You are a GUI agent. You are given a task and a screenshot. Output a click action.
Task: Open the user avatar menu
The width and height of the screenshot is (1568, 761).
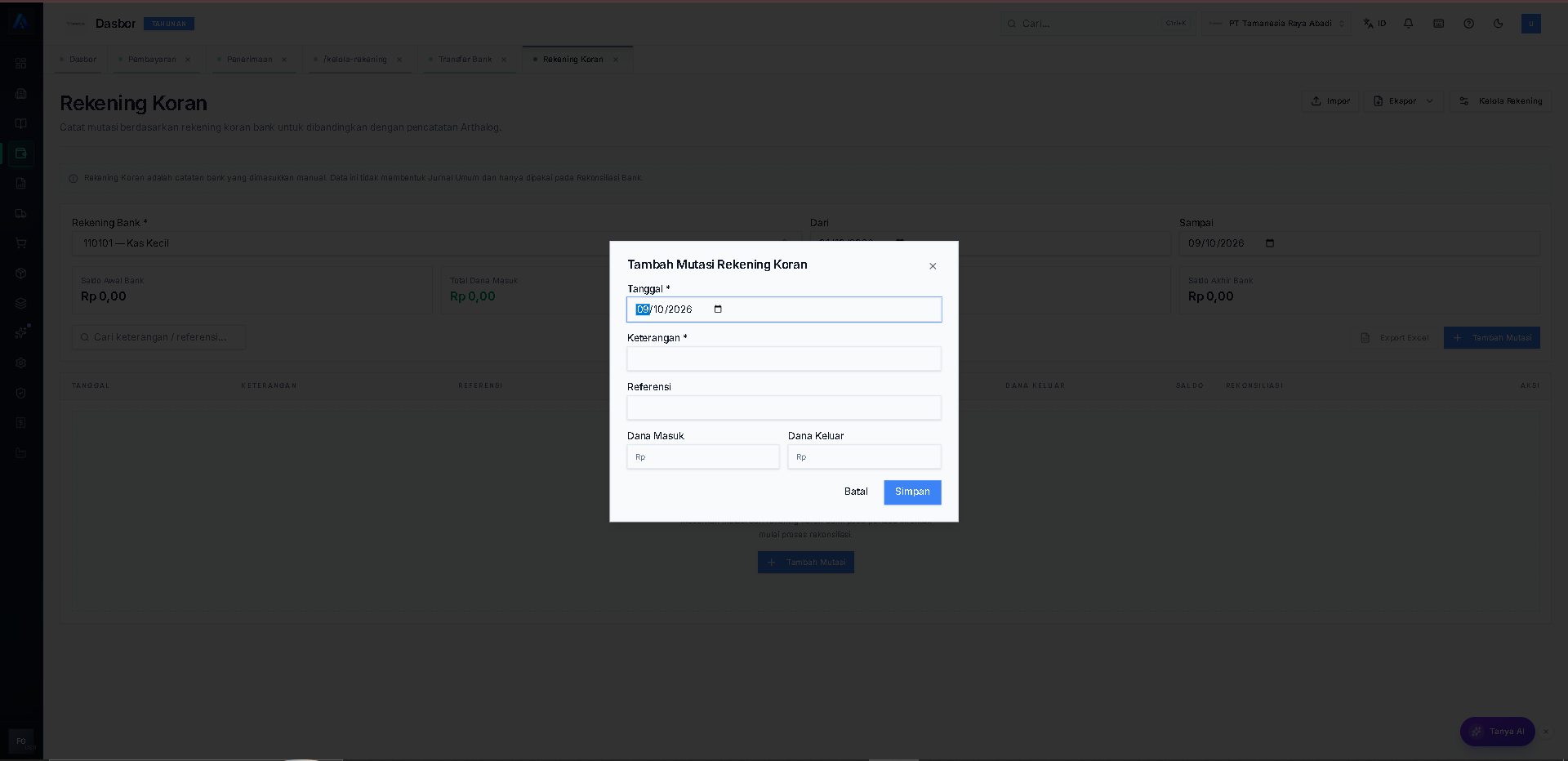pos(1531,24)
